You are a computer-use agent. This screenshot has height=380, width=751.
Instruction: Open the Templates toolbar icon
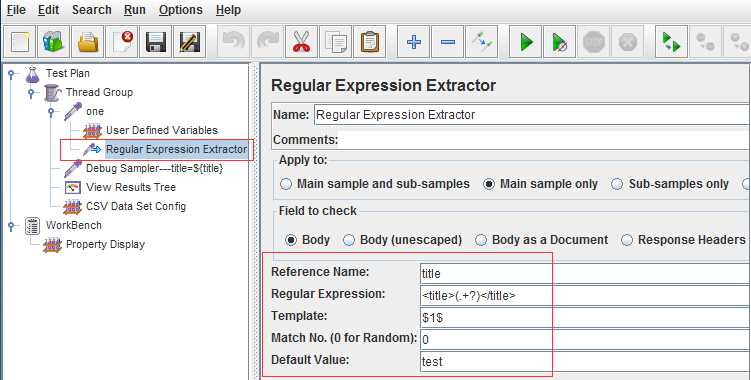point(53,42)
